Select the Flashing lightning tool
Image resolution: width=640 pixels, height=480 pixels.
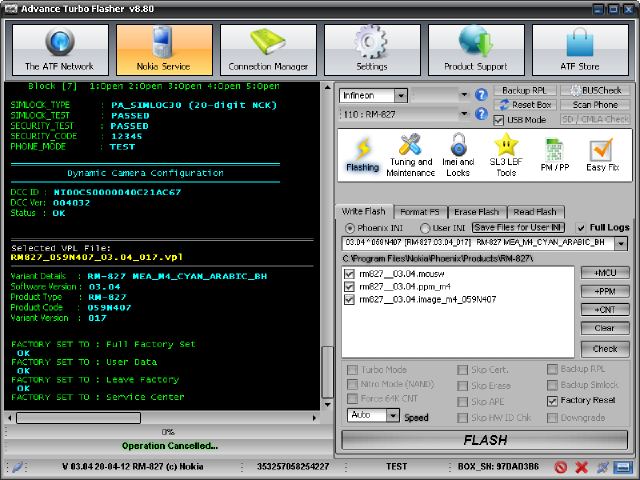pos(362,155)
